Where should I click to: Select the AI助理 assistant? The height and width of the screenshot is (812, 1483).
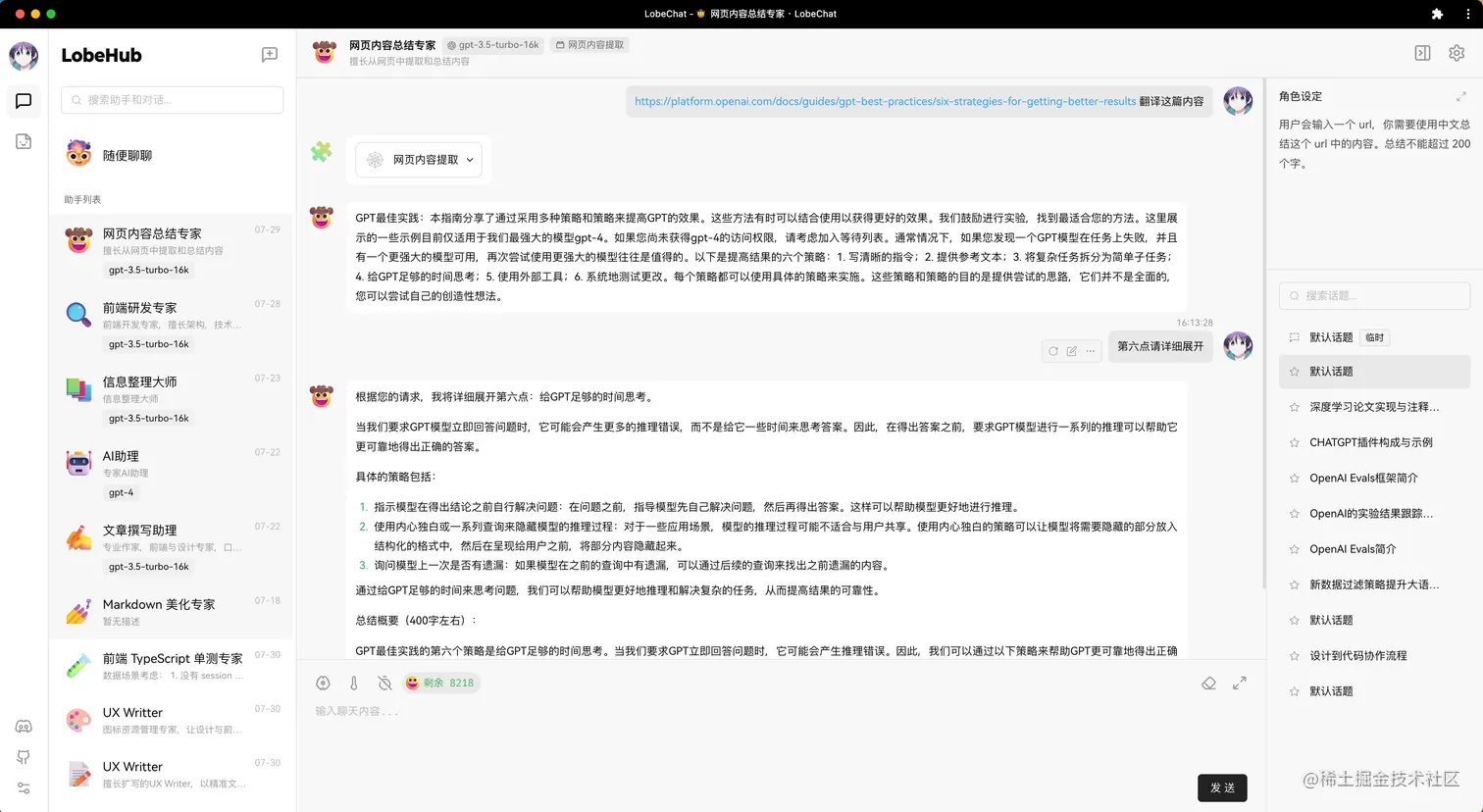coord(172,474)
